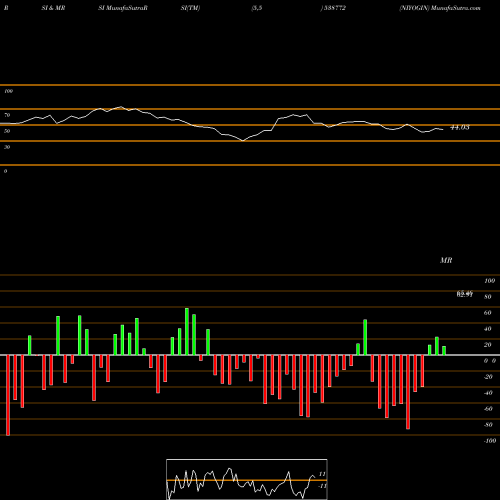This screenshot has height=500, width=500.
Task: Click the SI & MR header label
Action: click(x=53, y=8)
